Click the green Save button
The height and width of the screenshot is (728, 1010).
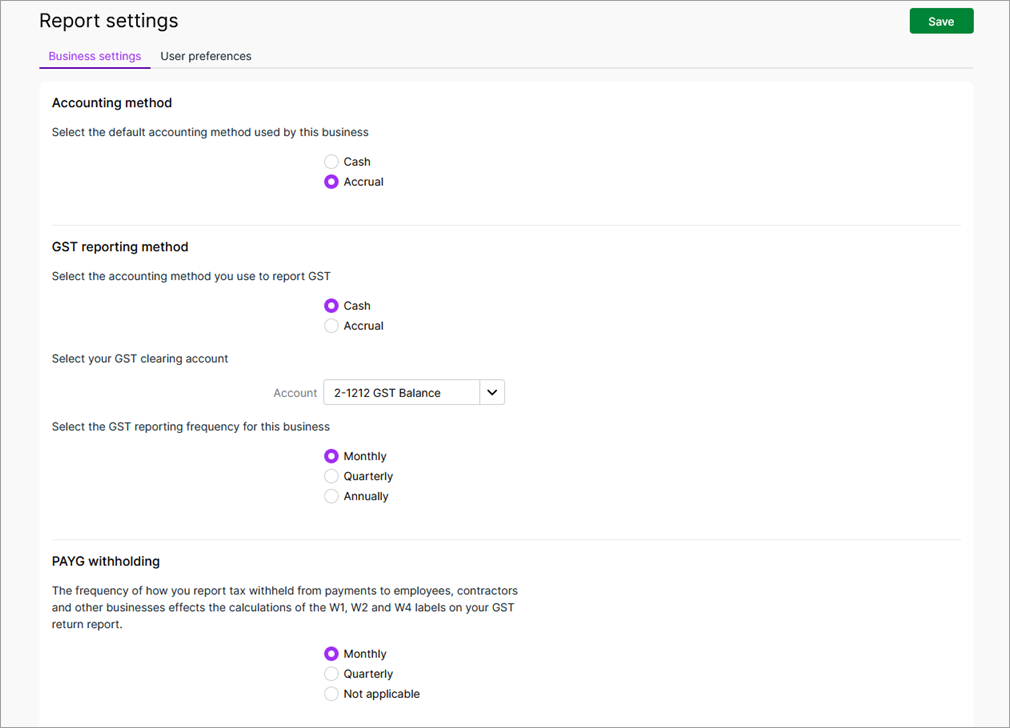point(940,21)
